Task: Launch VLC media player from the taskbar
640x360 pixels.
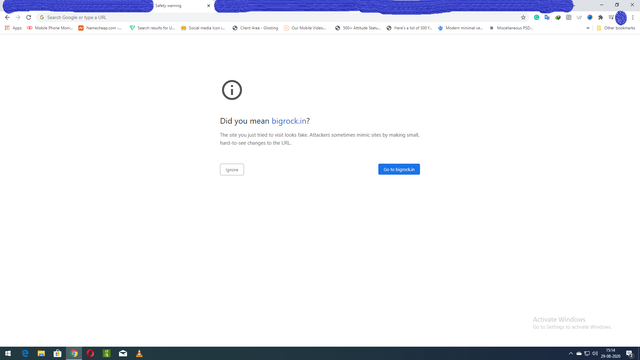Action: pos(139,353)
